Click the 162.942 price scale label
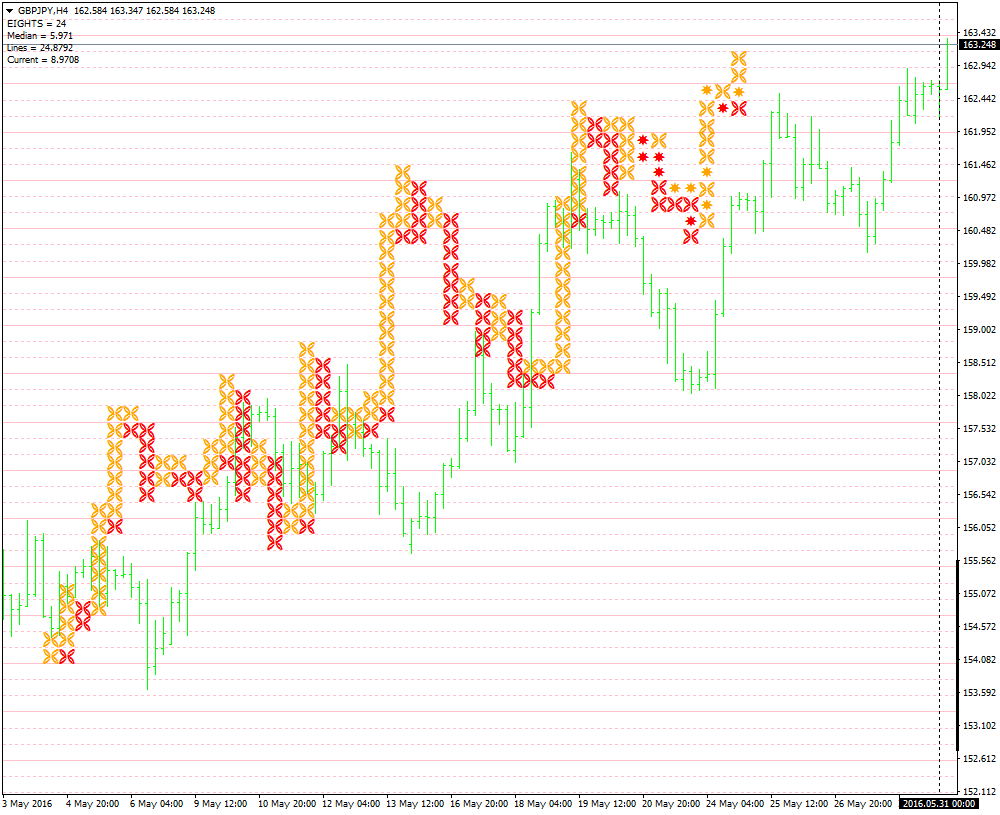The width and height of the screenshot is (1000, 815). pyautogui.click(x=979, y=66)
